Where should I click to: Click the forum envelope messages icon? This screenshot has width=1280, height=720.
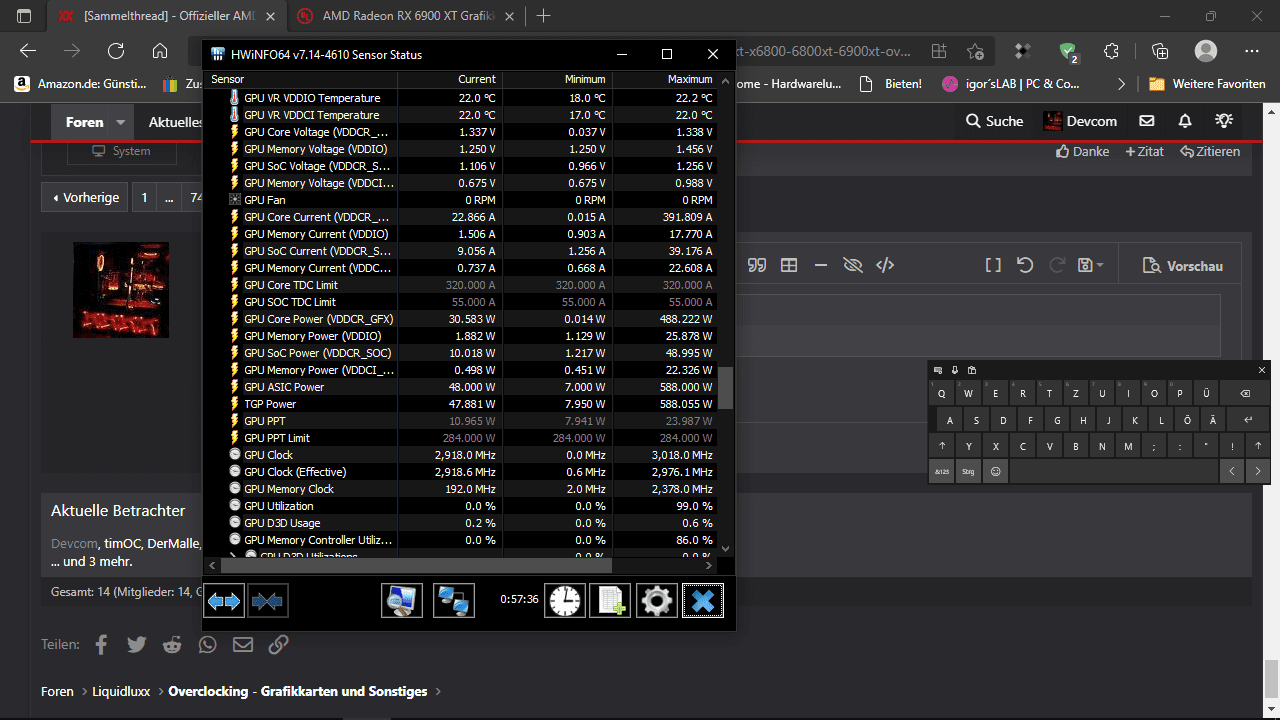click(1147, 121)
